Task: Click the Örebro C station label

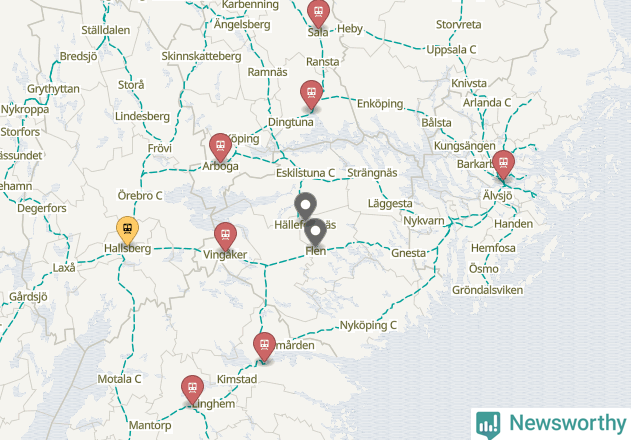Action: coord(140,196)
